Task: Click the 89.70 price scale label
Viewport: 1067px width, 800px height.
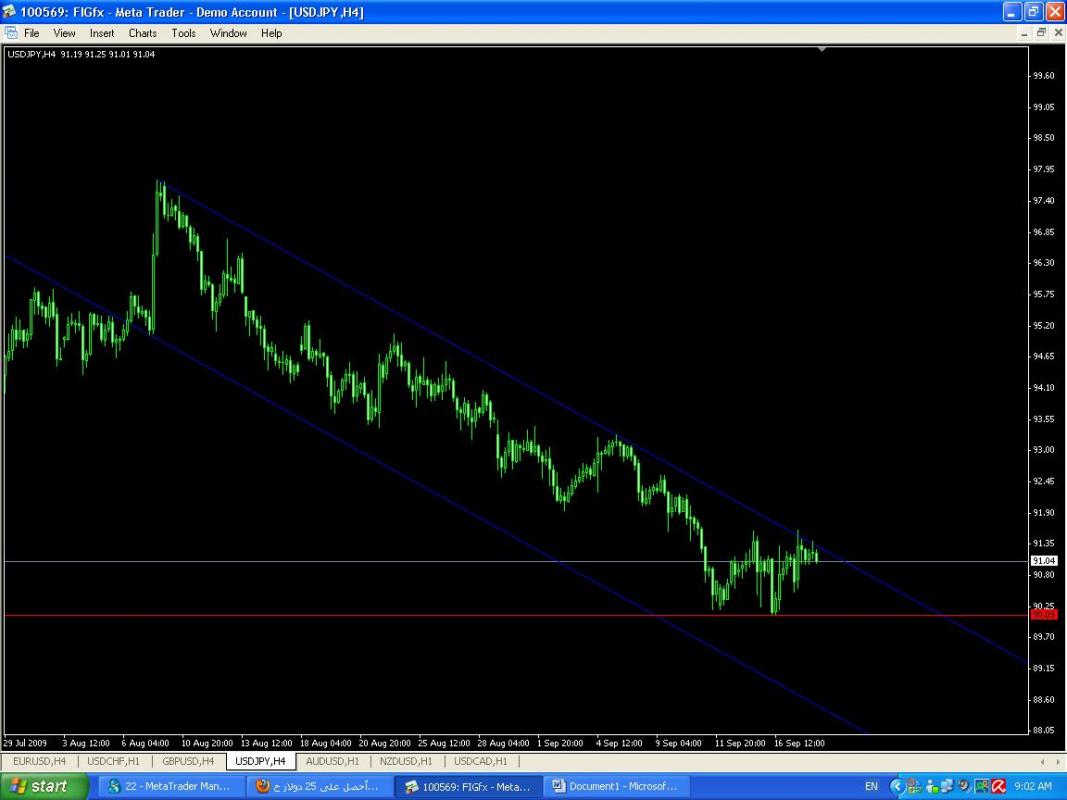Action: pos(1044,636)
